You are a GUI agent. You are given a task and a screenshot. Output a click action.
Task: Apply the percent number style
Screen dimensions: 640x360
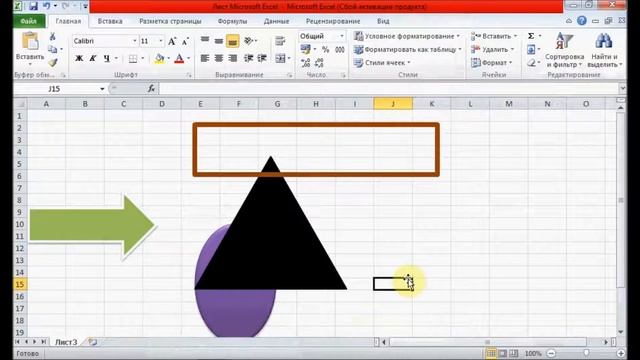point(325,50)
